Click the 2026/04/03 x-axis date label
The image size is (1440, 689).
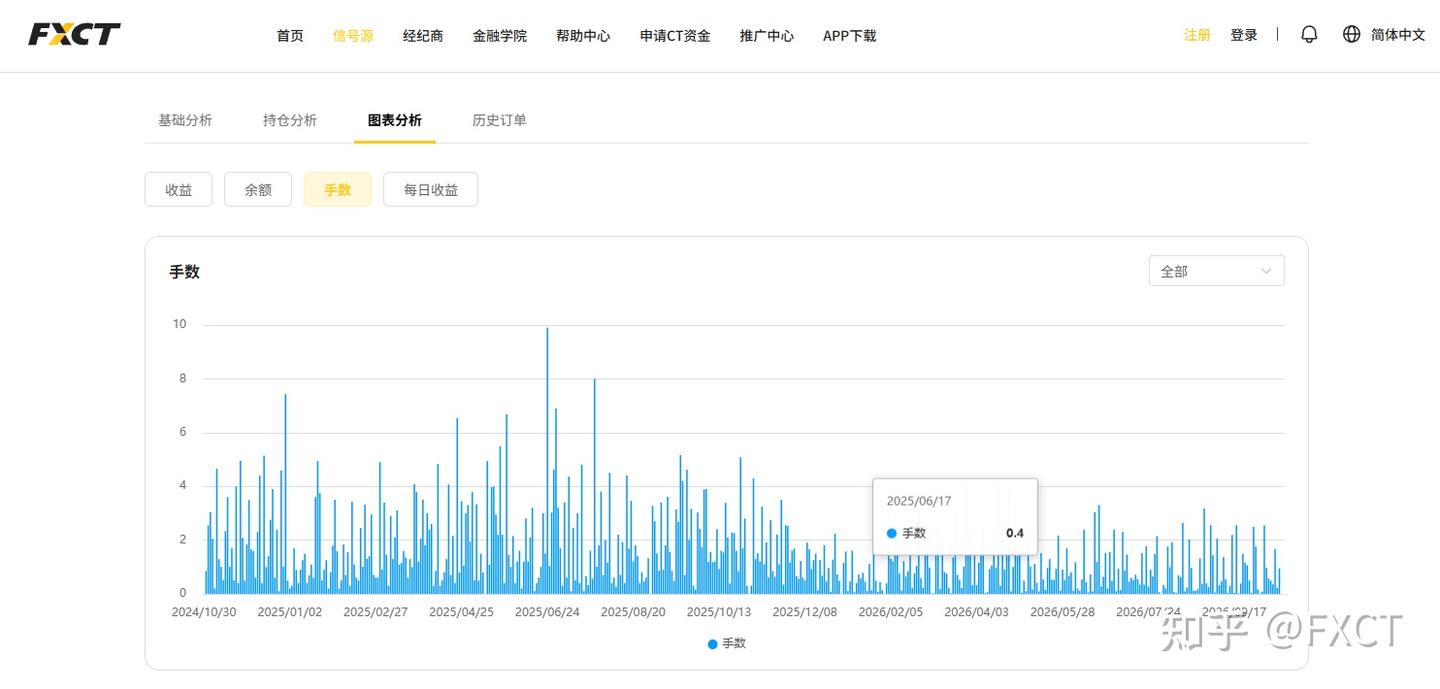[977, 612]
